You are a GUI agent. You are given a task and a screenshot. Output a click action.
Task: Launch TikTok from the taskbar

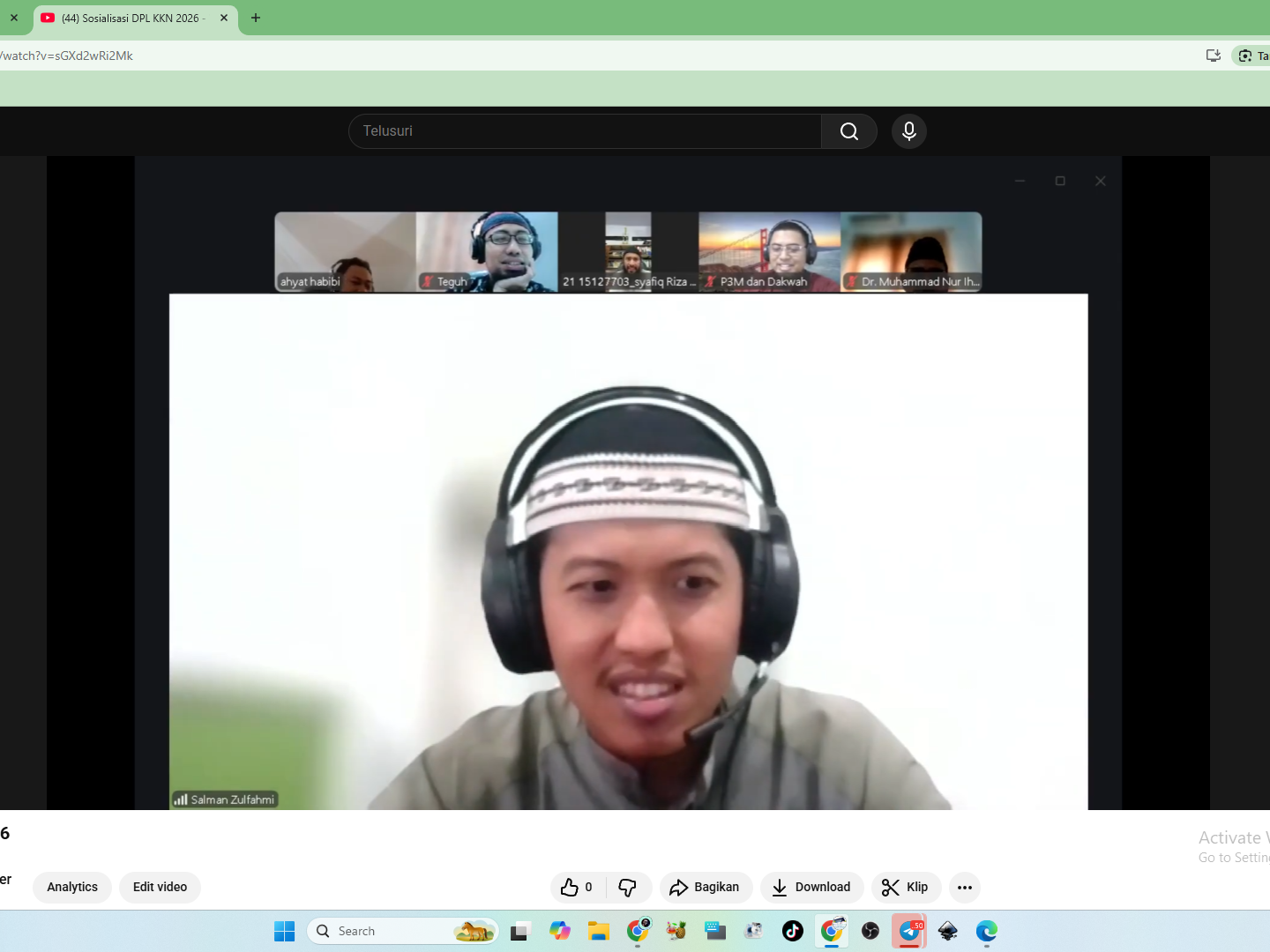tap(793, 931)
